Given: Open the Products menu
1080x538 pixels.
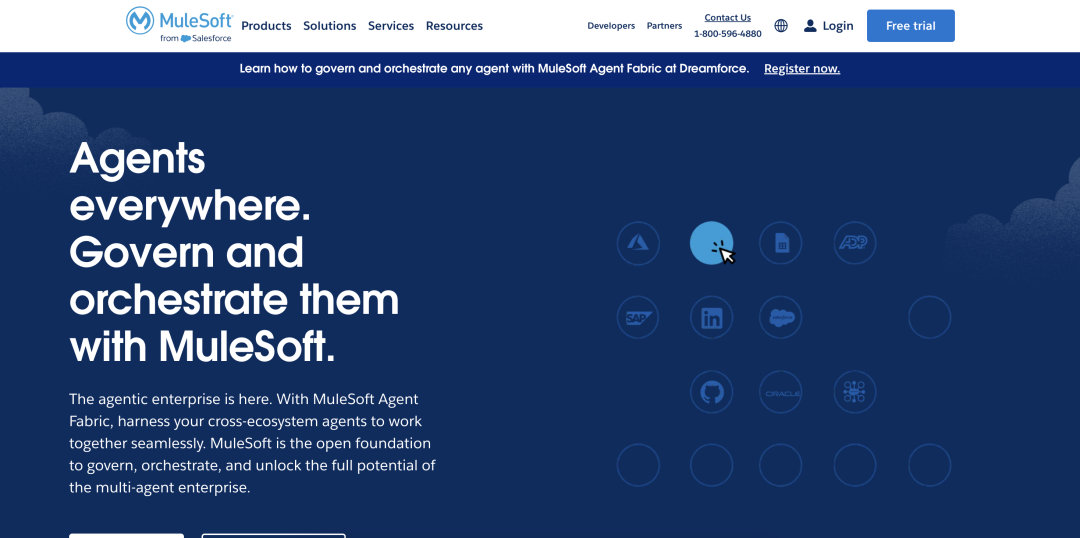Looking at the screenshot, I should [x=267, y=26].
